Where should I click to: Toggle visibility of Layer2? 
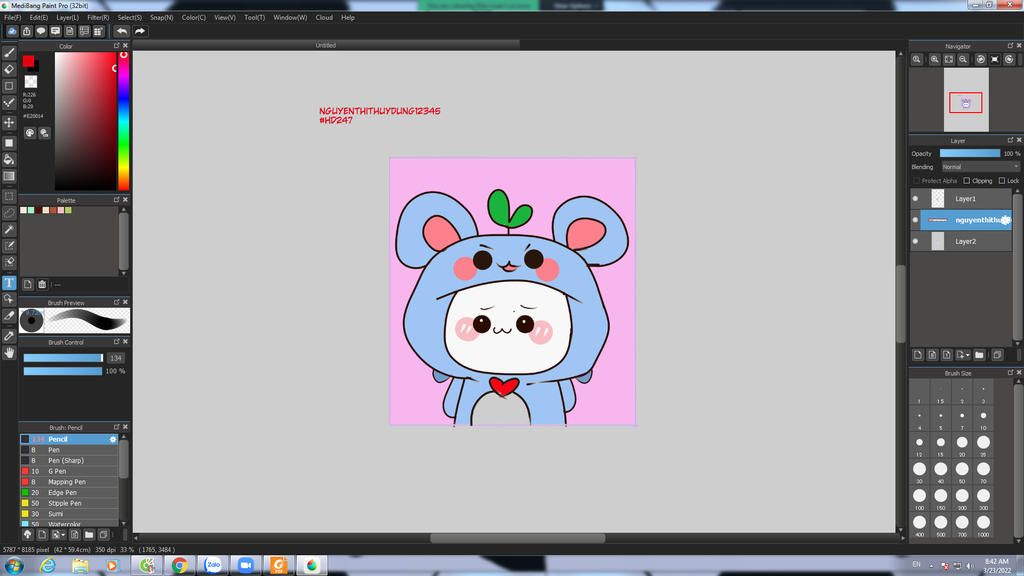[x=915, y=242]
